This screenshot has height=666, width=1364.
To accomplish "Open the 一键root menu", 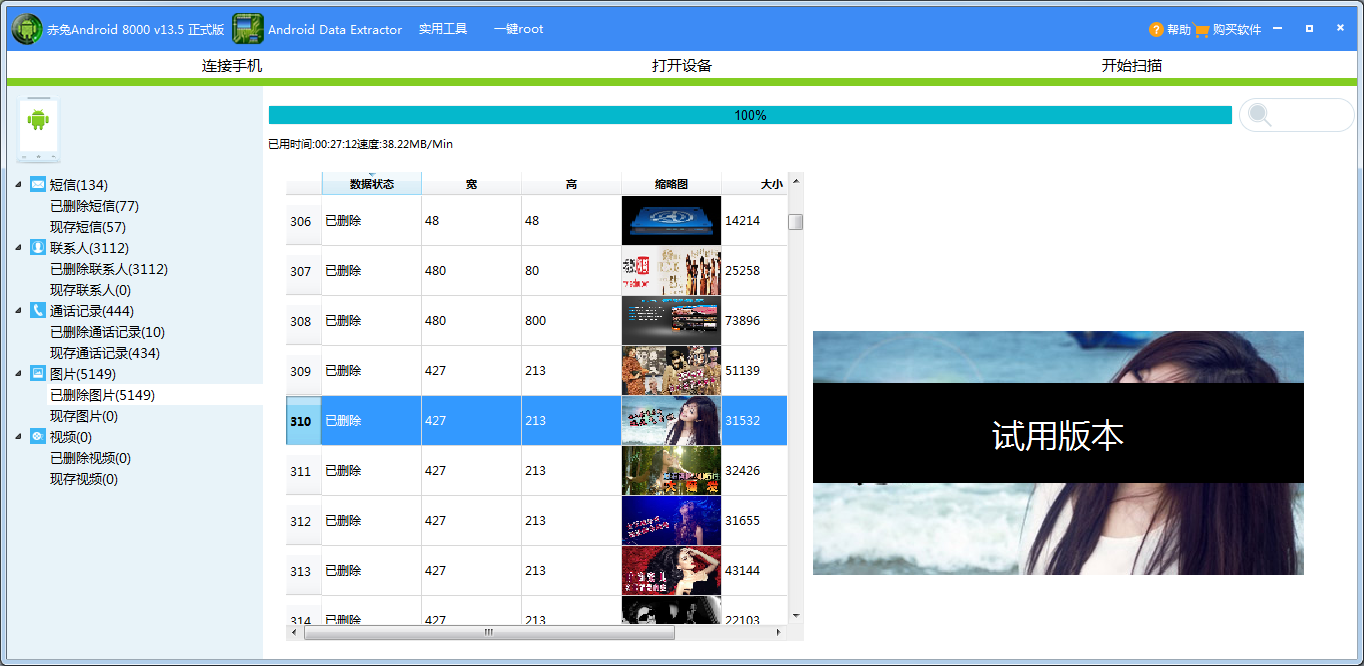I will [x=518, y=29].
